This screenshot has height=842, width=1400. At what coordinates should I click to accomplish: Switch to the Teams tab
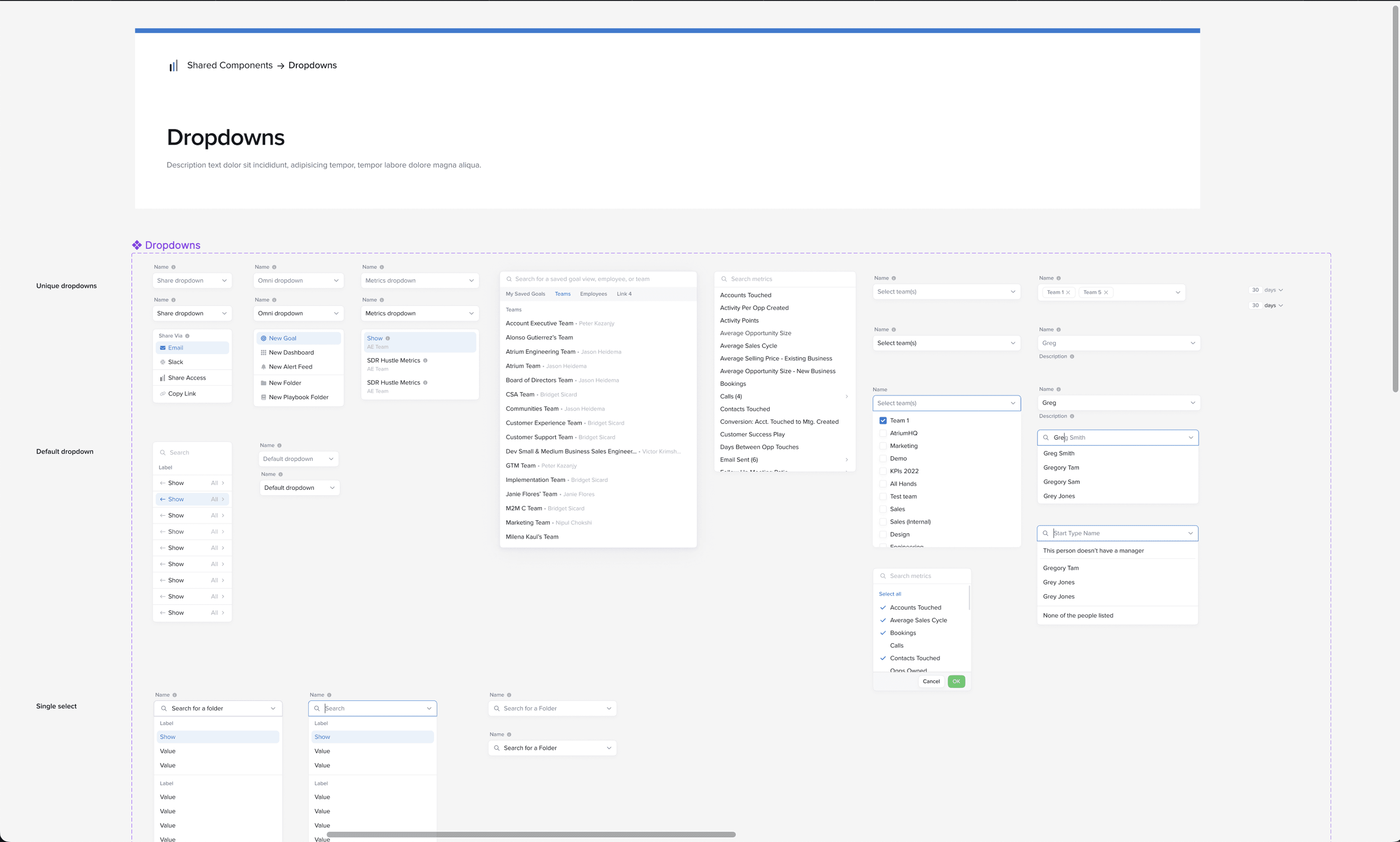pyautogui.click(x=562, y=294)
